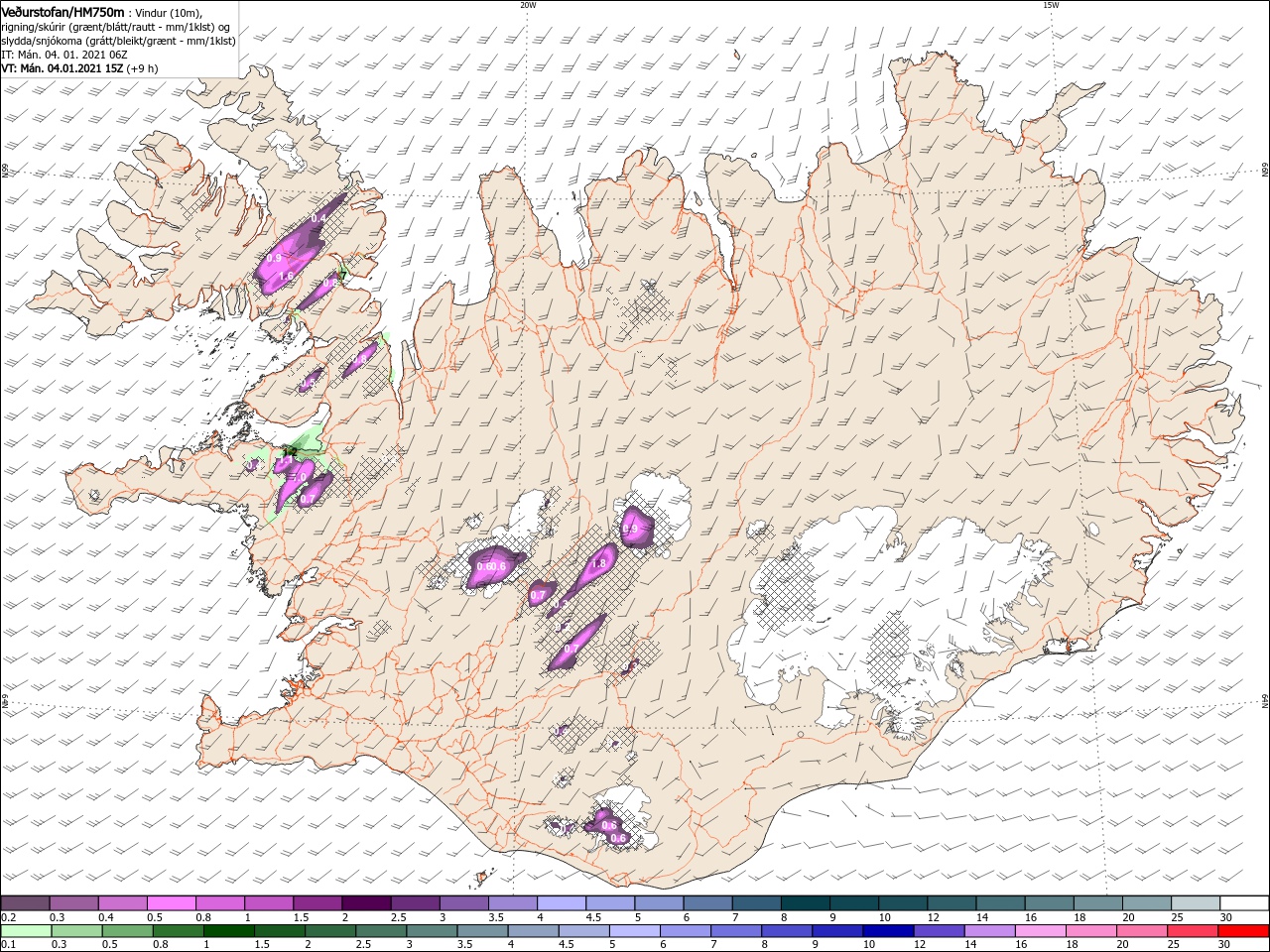Viewport: 1270px width, 952px height.
Task: Select the 'IT: Mán. 04. 01. 2021 06Z' line
Action: [64, 55]
